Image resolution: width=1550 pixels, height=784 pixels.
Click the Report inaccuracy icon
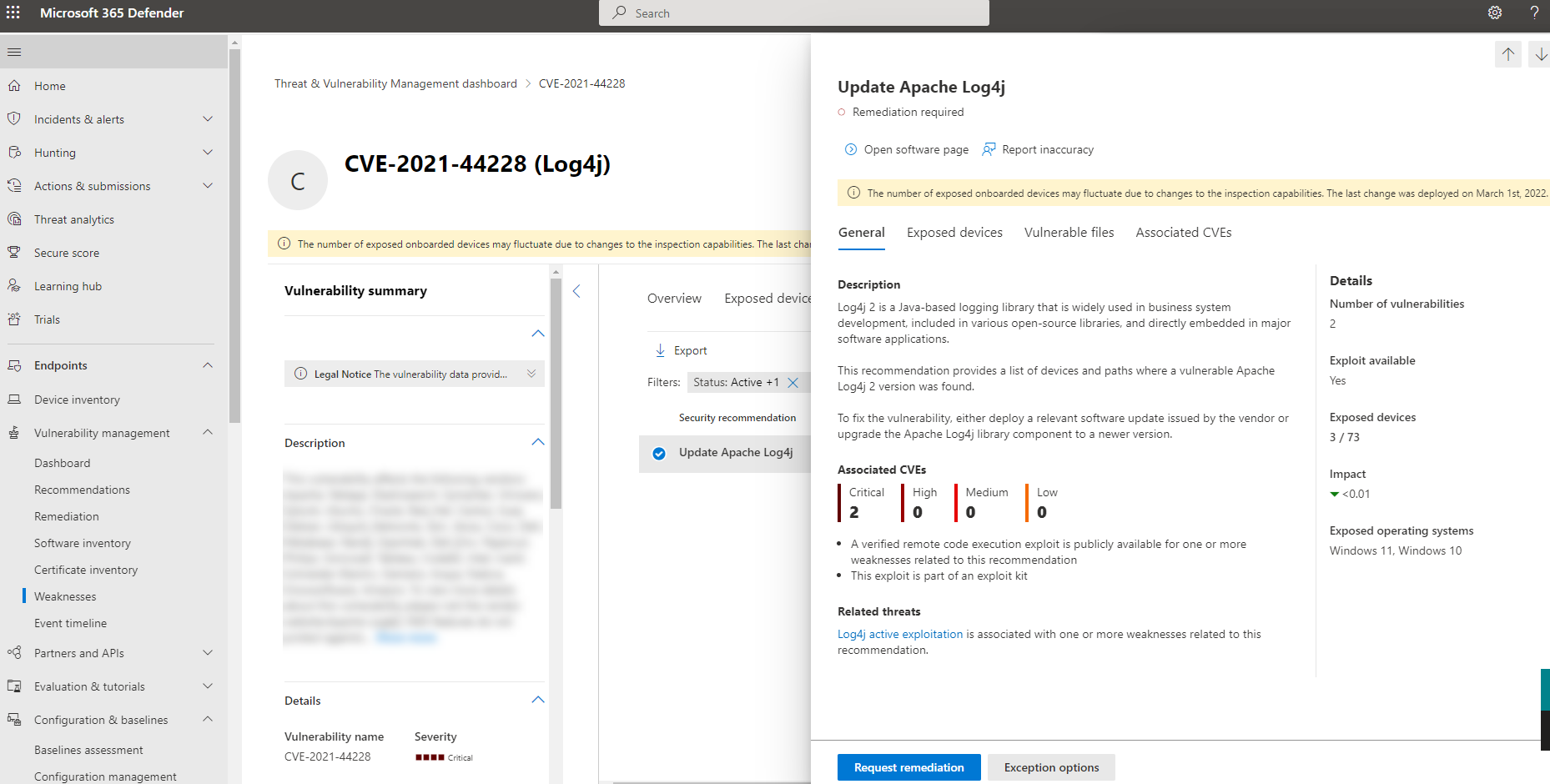[989, 149]
